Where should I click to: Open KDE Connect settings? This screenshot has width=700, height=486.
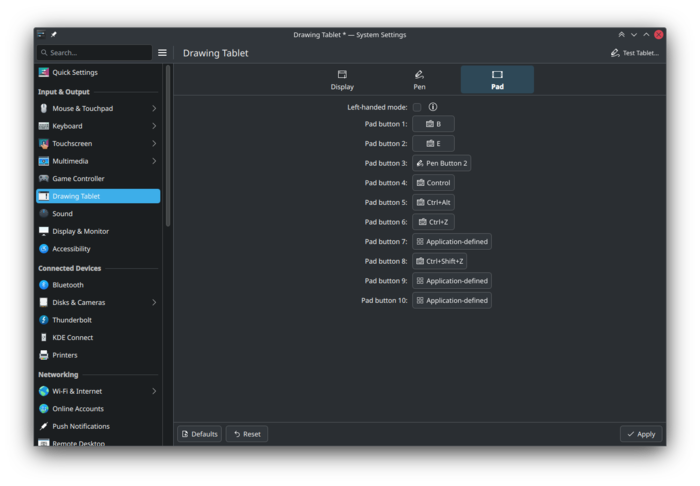(72, 338)
